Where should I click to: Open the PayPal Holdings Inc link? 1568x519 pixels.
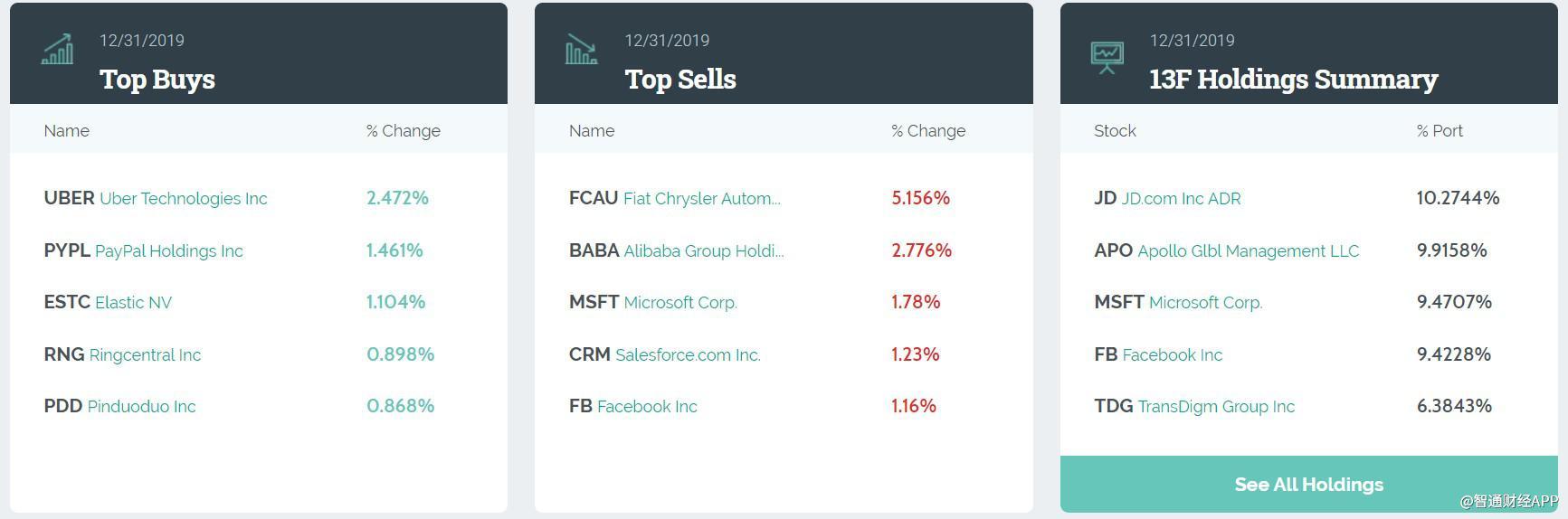pyautogui.click(x=169, y=251)
